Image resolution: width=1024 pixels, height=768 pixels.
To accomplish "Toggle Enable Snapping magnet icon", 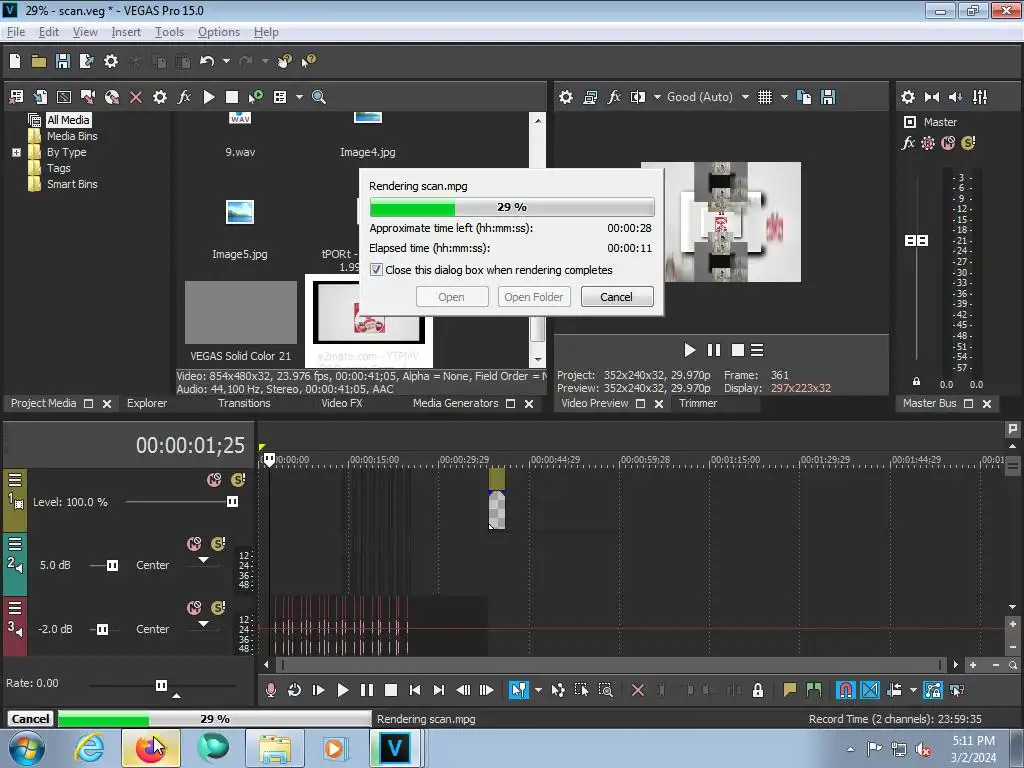I will coord(845,690).
